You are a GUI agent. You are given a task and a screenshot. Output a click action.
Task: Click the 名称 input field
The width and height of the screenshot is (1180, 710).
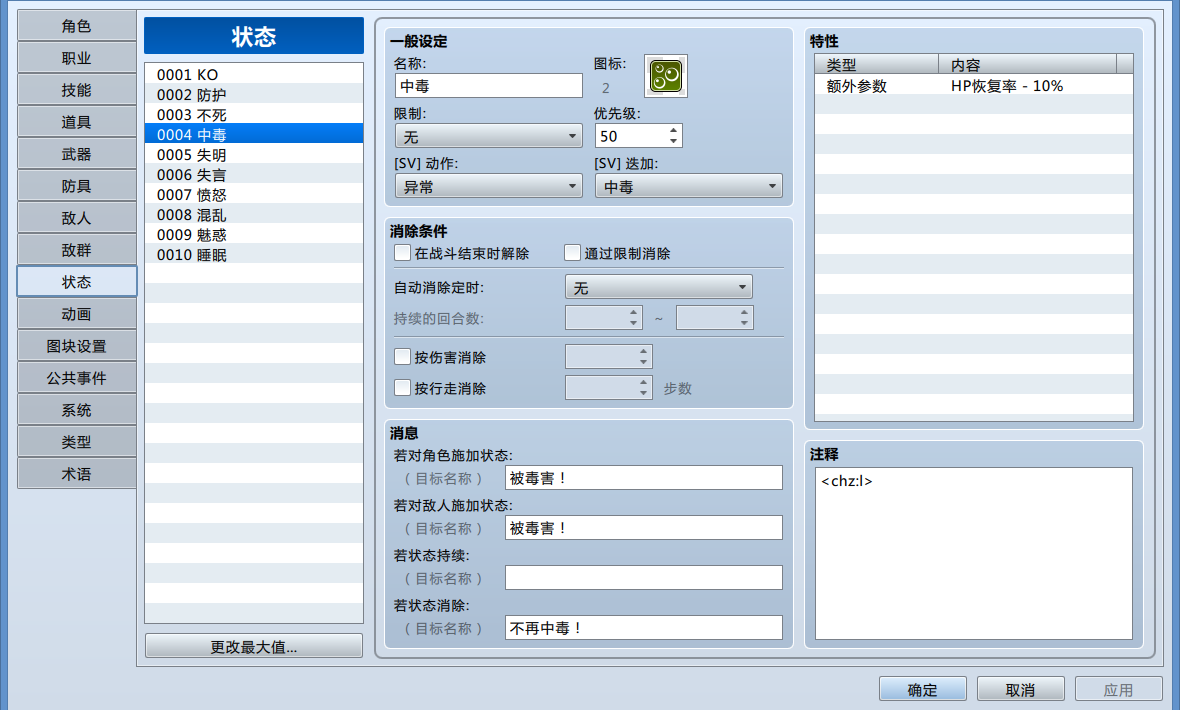click(488, 86)
